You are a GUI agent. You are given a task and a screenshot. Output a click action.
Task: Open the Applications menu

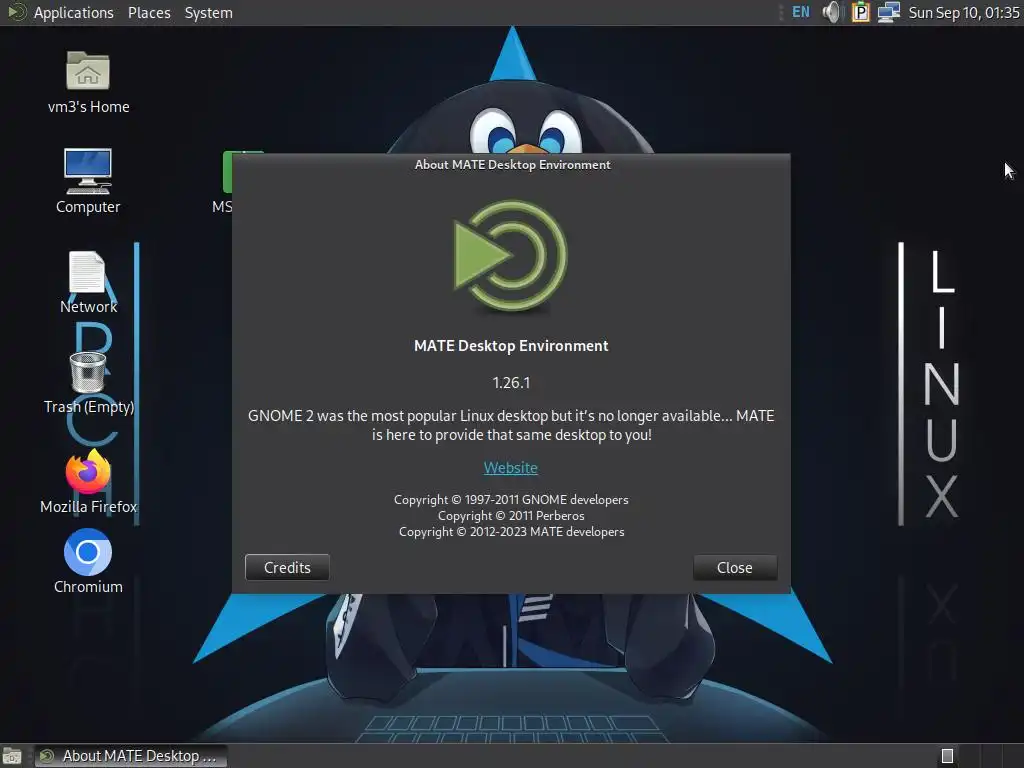73,12
